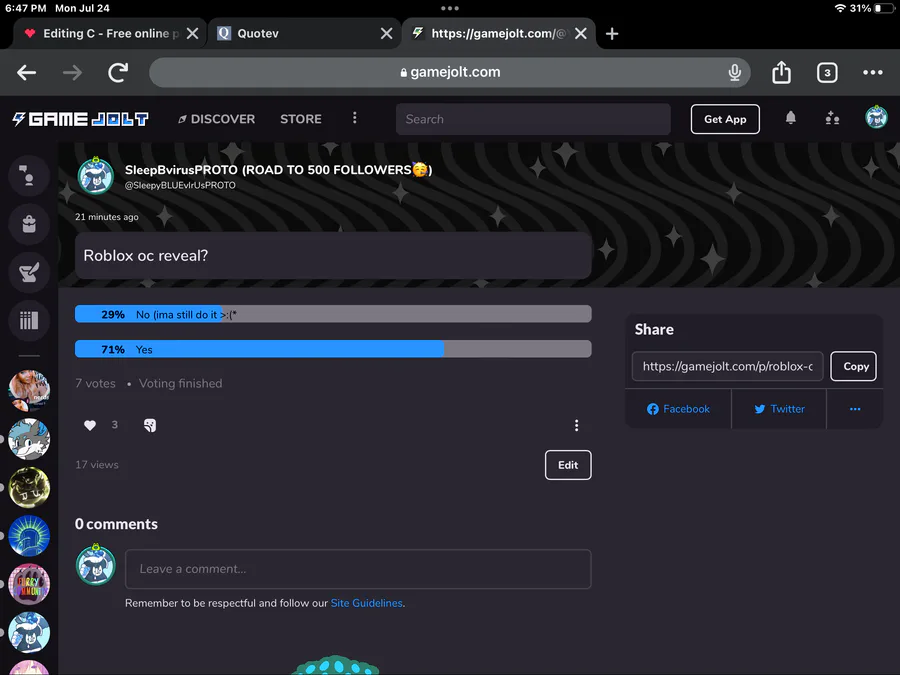Click the Edit post button
Screen dimensions: 900x675
(568, 465)
